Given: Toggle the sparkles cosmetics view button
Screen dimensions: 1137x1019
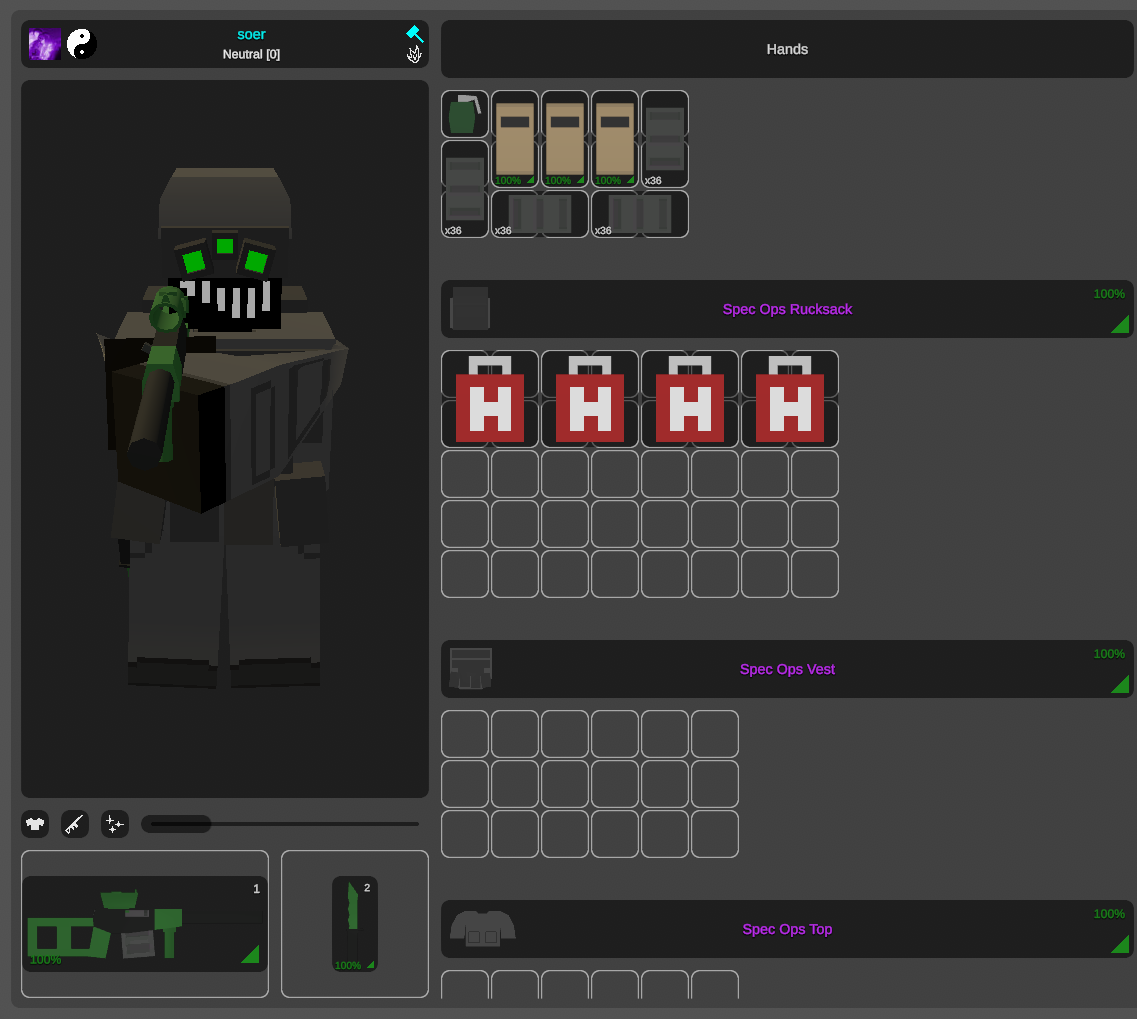Looking at the screenshot, I should click(115, 824).
